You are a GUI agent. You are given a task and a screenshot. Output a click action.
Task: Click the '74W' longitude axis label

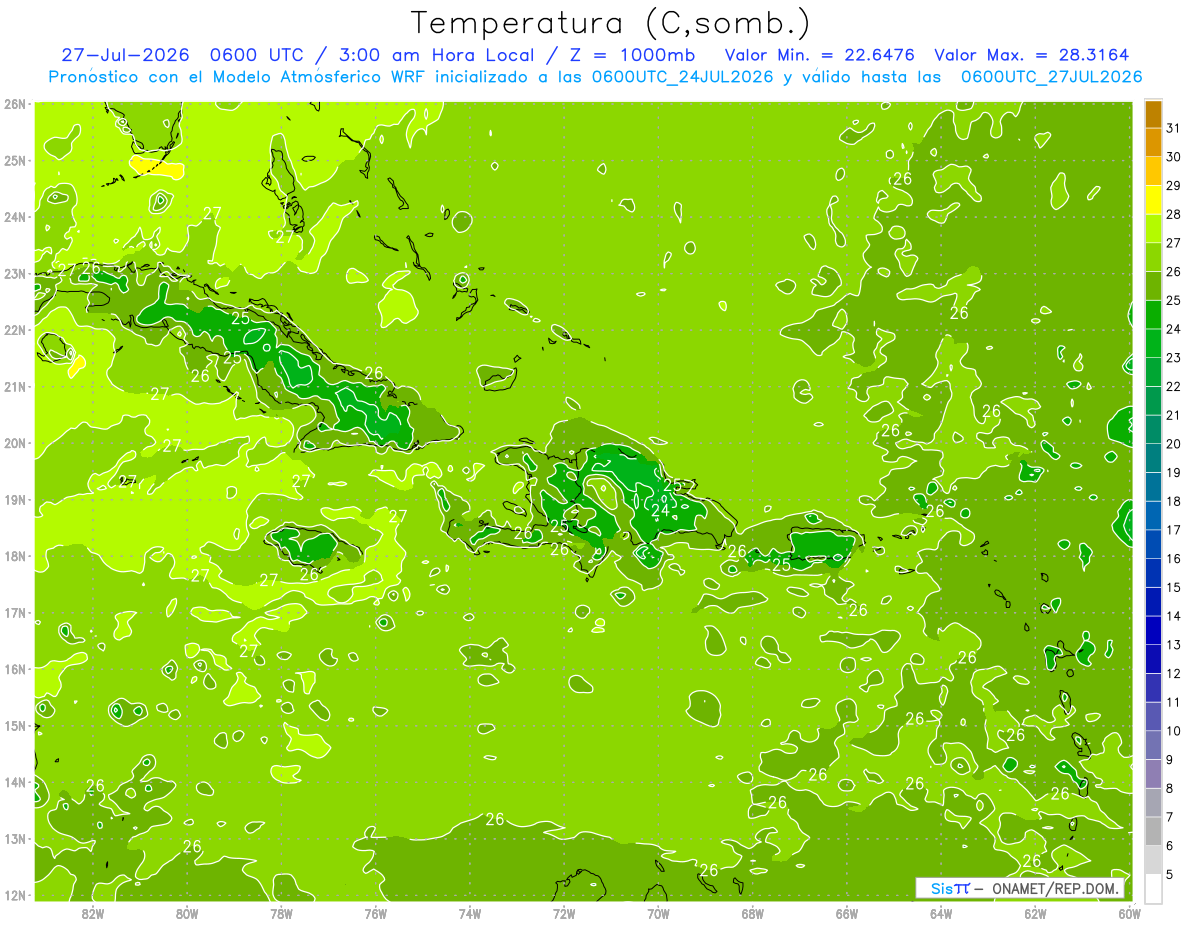click(x=470, y=913)
